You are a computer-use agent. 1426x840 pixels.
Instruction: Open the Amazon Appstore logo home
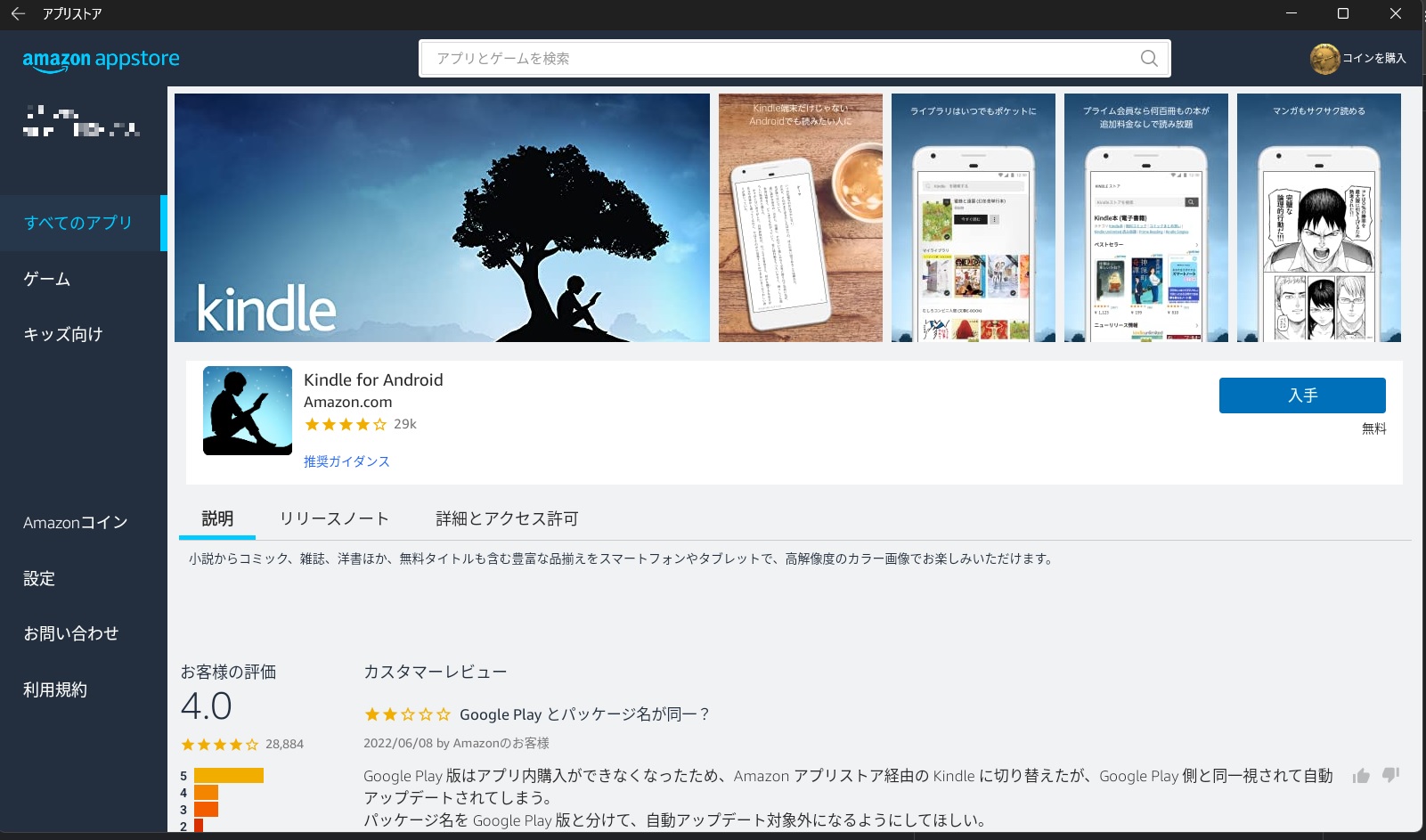click(x=101, y=60)
